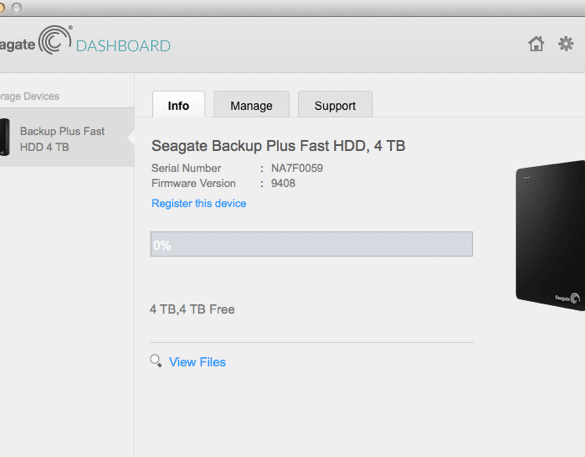This screenshot has width=585, height=457.
Task: Switch to the Manage tab
Action: 251,104
